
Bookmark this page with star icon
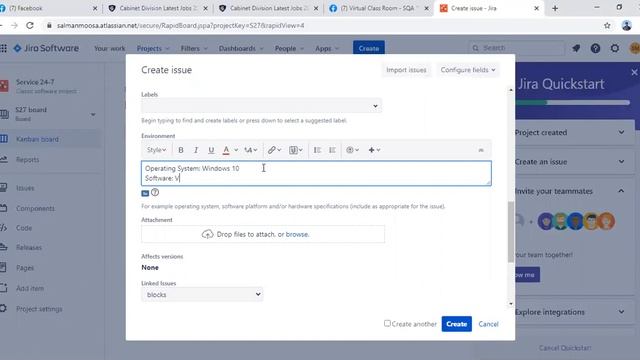(x=607, y=25)
